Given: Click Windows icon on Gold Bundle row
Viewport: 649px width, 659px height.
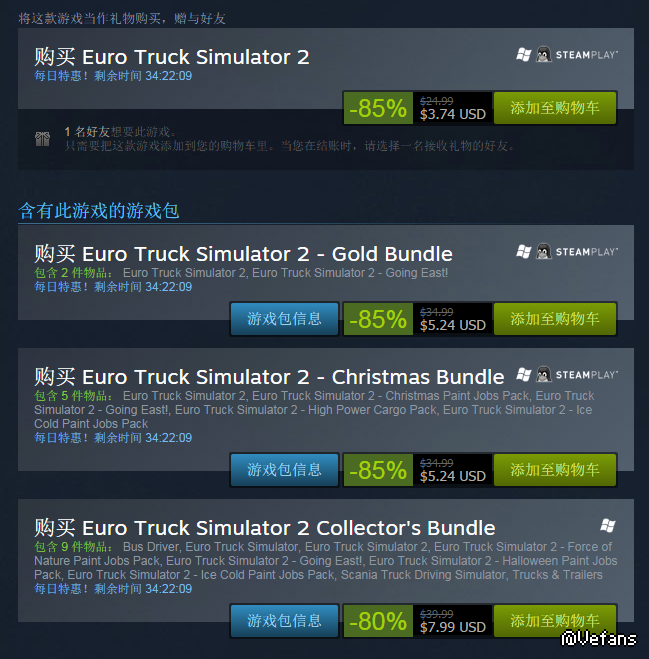Looking at the screenshot, I should pos(524,252).
